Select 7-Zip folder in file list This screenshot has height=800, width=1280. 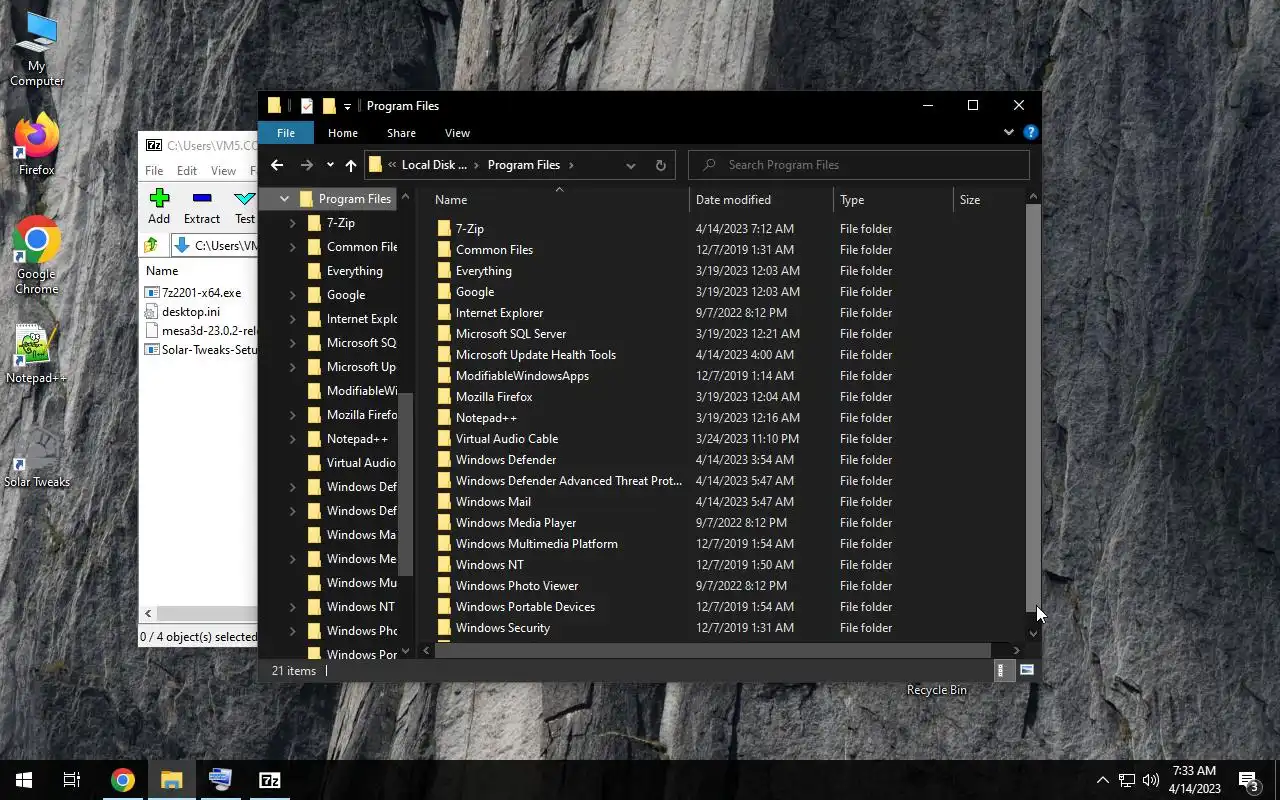tap(470, 229)
